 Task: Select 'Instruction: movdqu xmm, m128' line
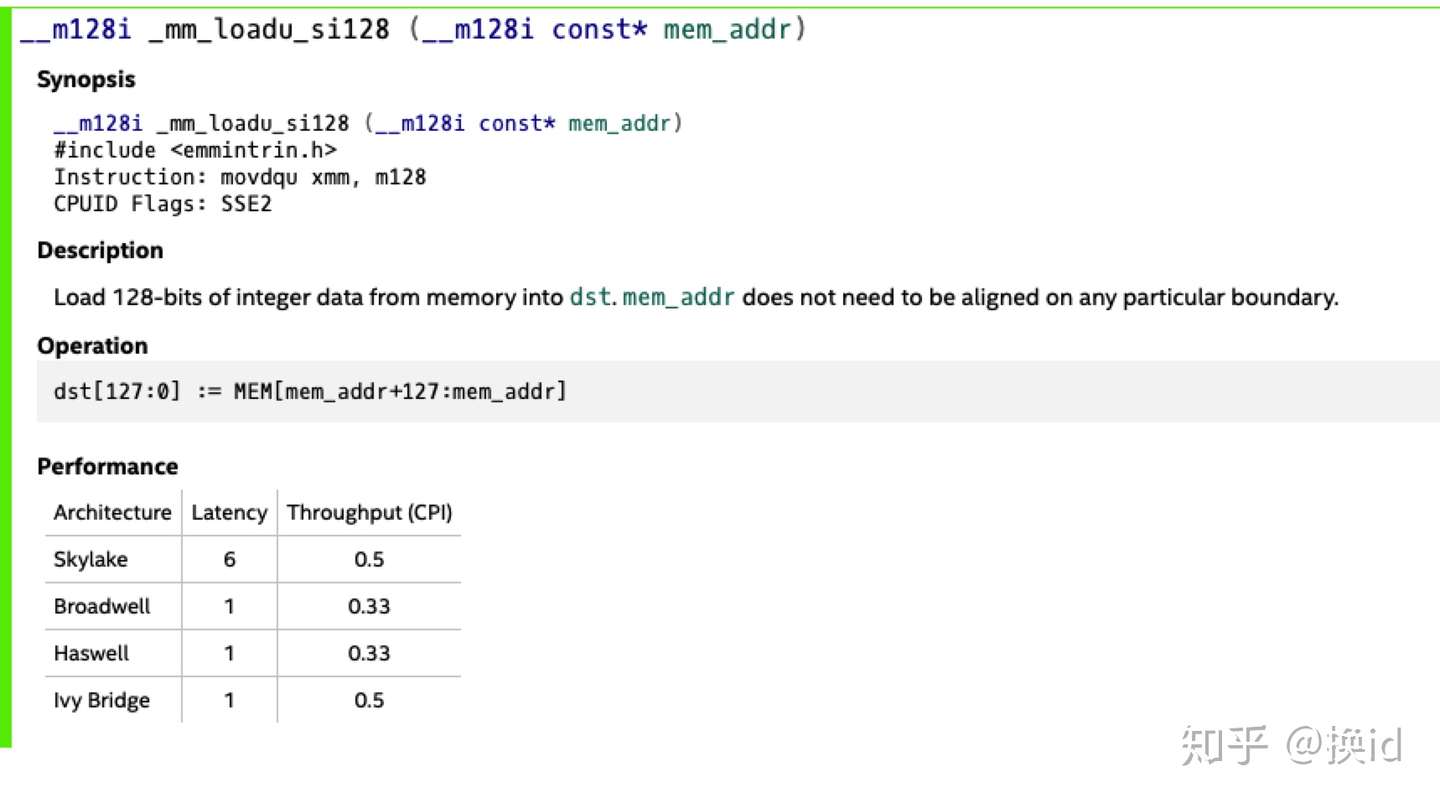coord(240,177)
